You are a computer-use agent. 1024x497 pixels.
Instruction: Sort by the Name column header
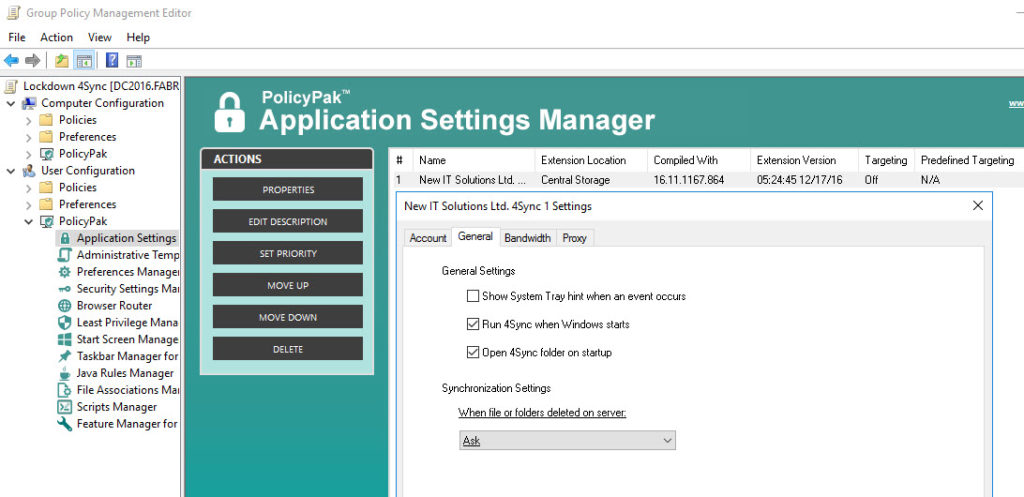pos(474,161)
